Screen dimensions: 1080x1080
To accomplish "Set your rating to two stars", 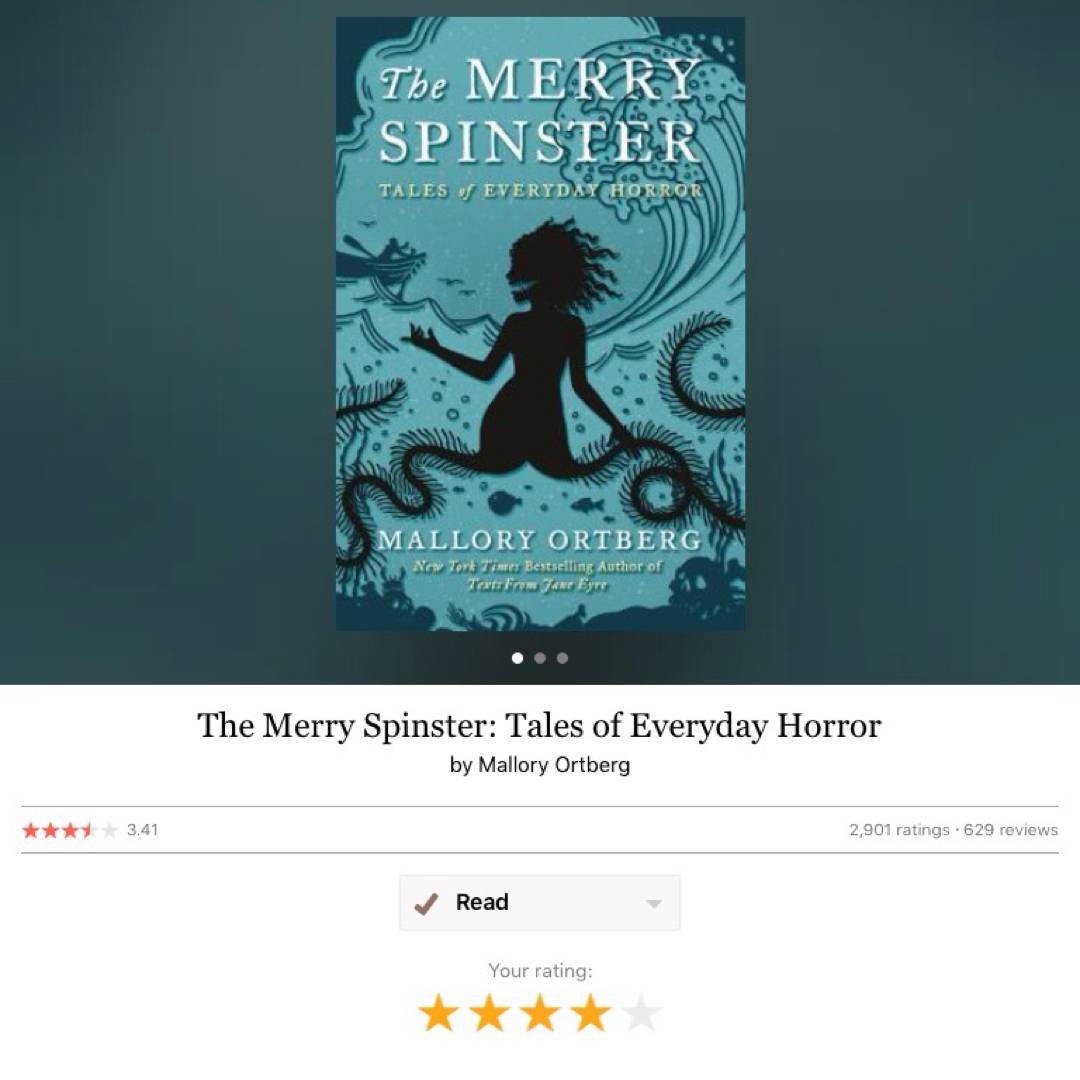I will [489, 1013].
